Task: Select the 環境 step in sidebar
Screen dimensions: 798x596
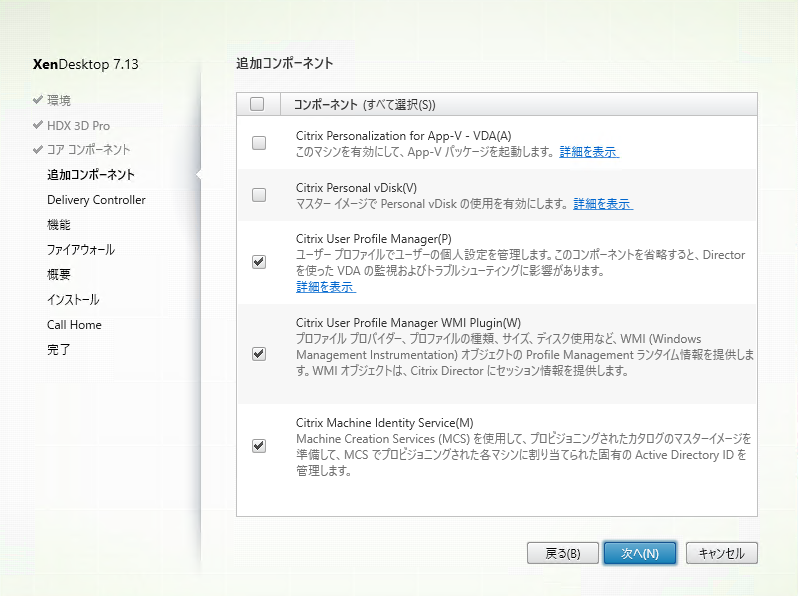Action: [x=59, y=100]
